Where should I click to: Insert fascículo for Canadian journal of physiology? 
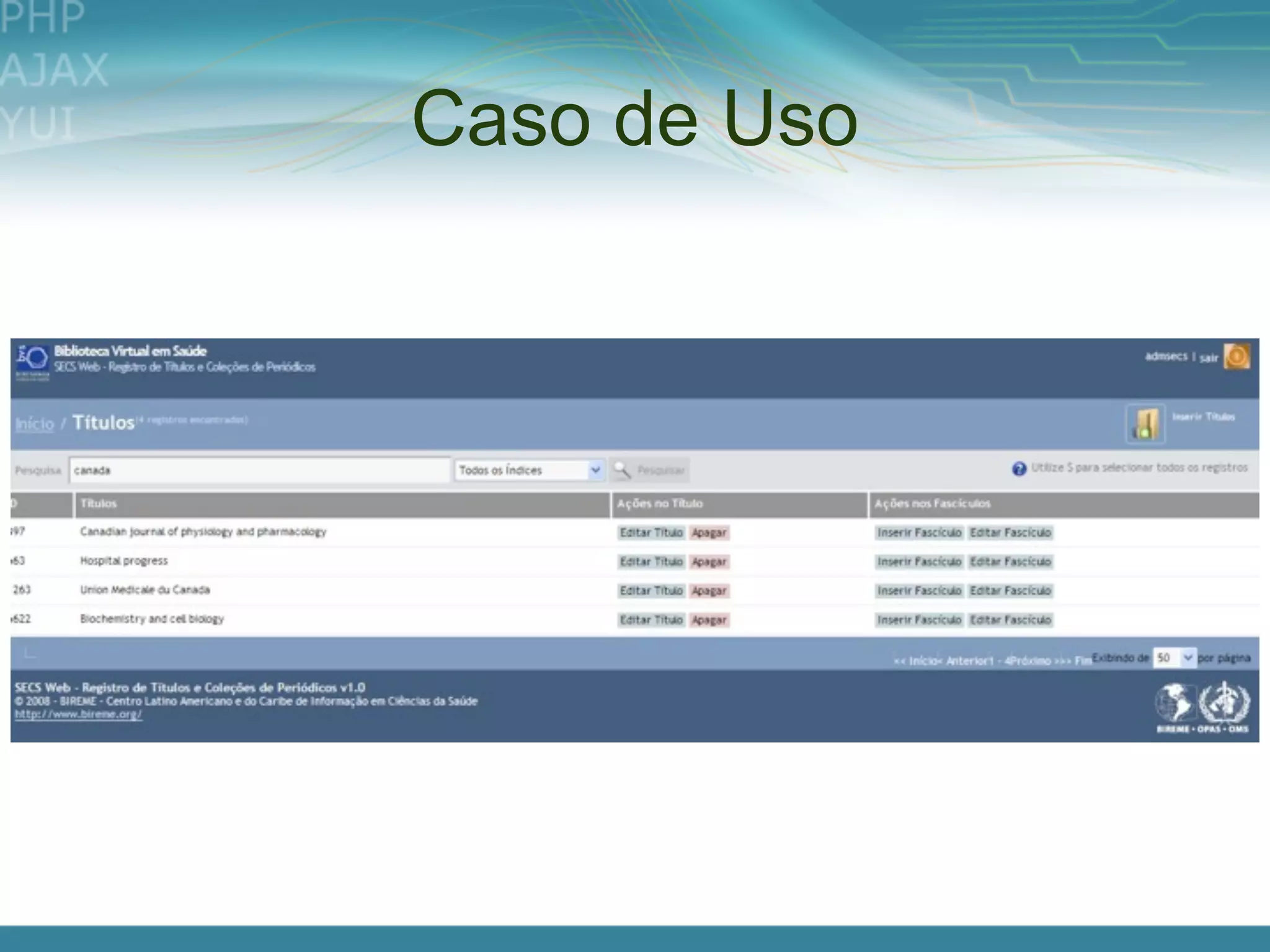tap(919, 532)
